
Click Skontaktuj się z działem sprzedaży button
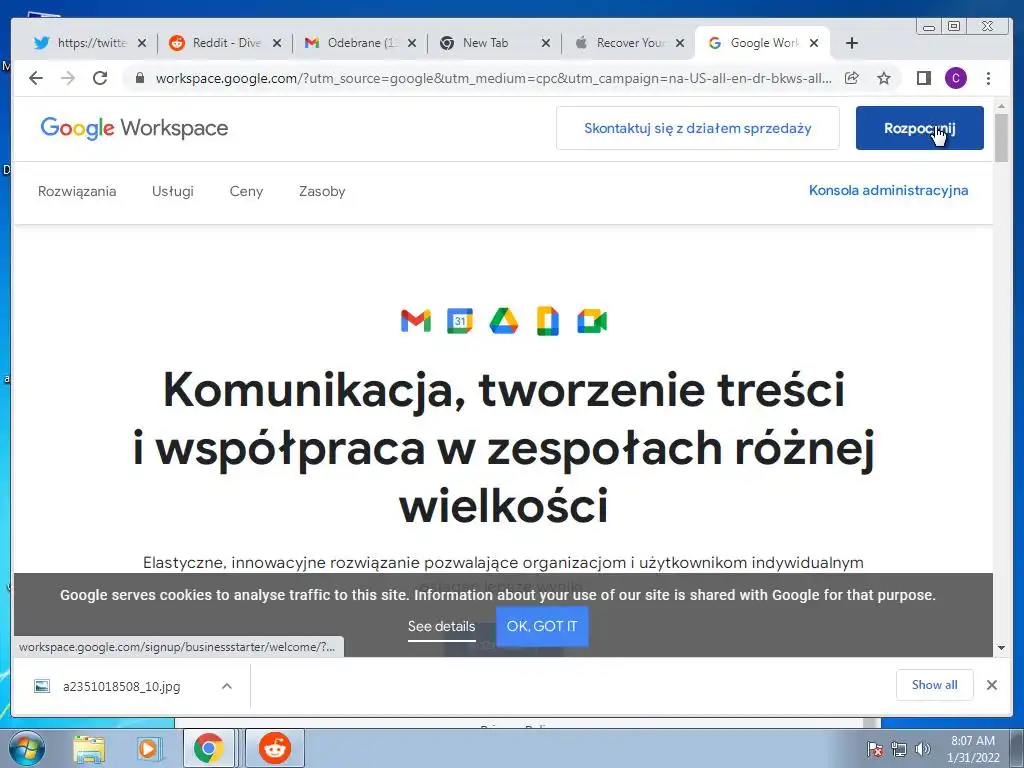tap(697, 128)
